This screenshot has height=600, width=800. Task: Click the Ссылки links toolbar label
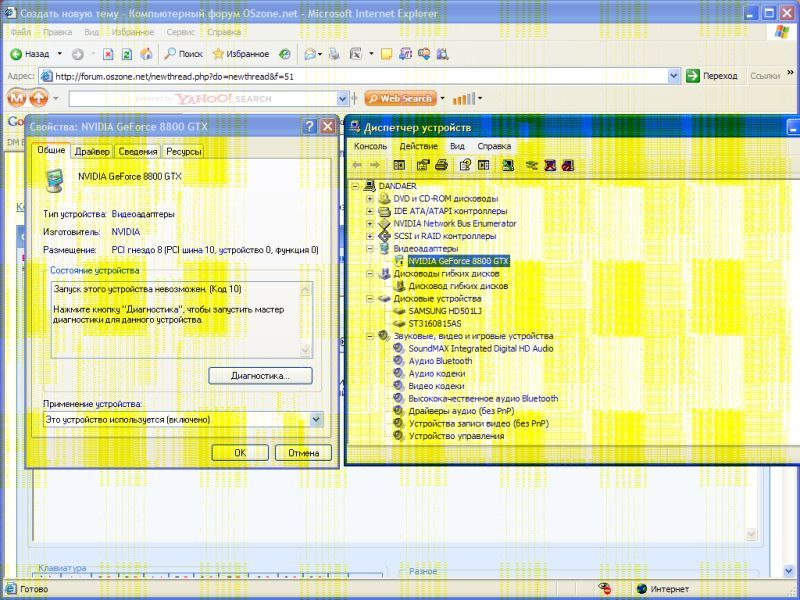coord(765,76)
